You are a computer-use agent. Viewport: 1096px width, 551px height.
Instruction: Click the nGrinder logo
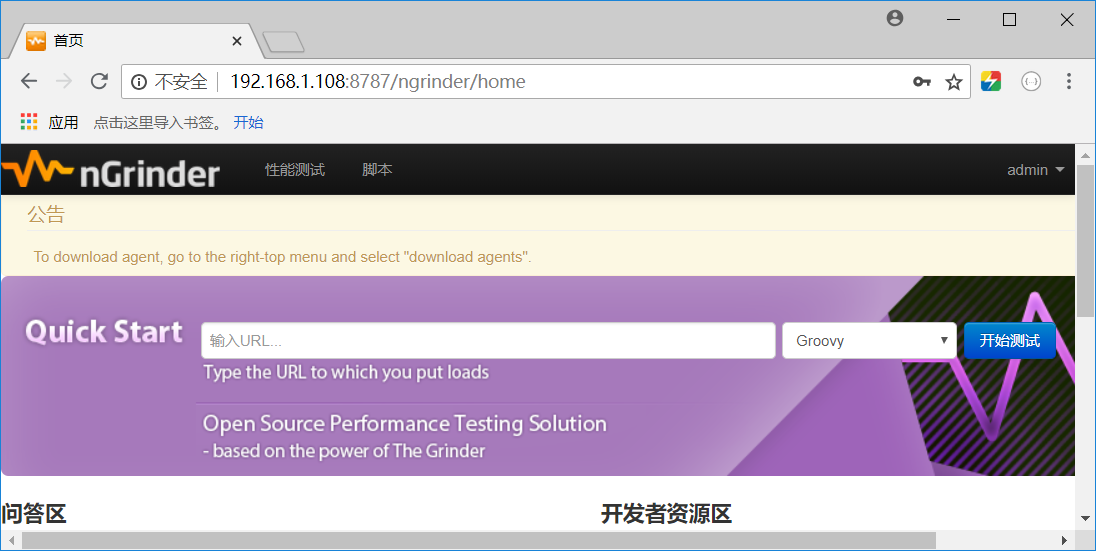pyautogui.click(x=110, y=170)
